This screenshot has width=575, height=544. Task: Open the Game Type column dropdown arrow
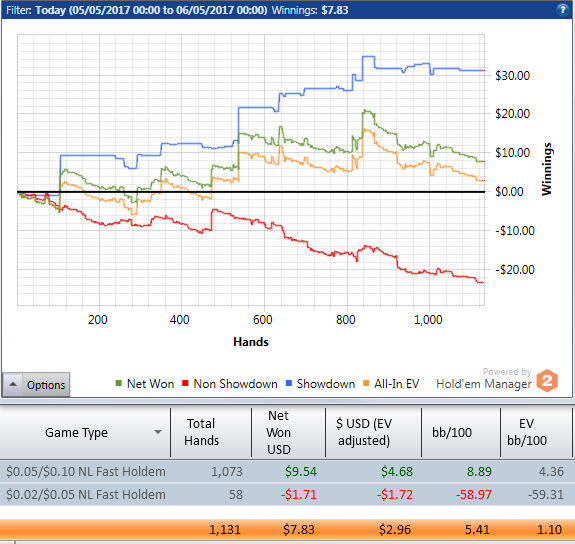click(158, 432)
